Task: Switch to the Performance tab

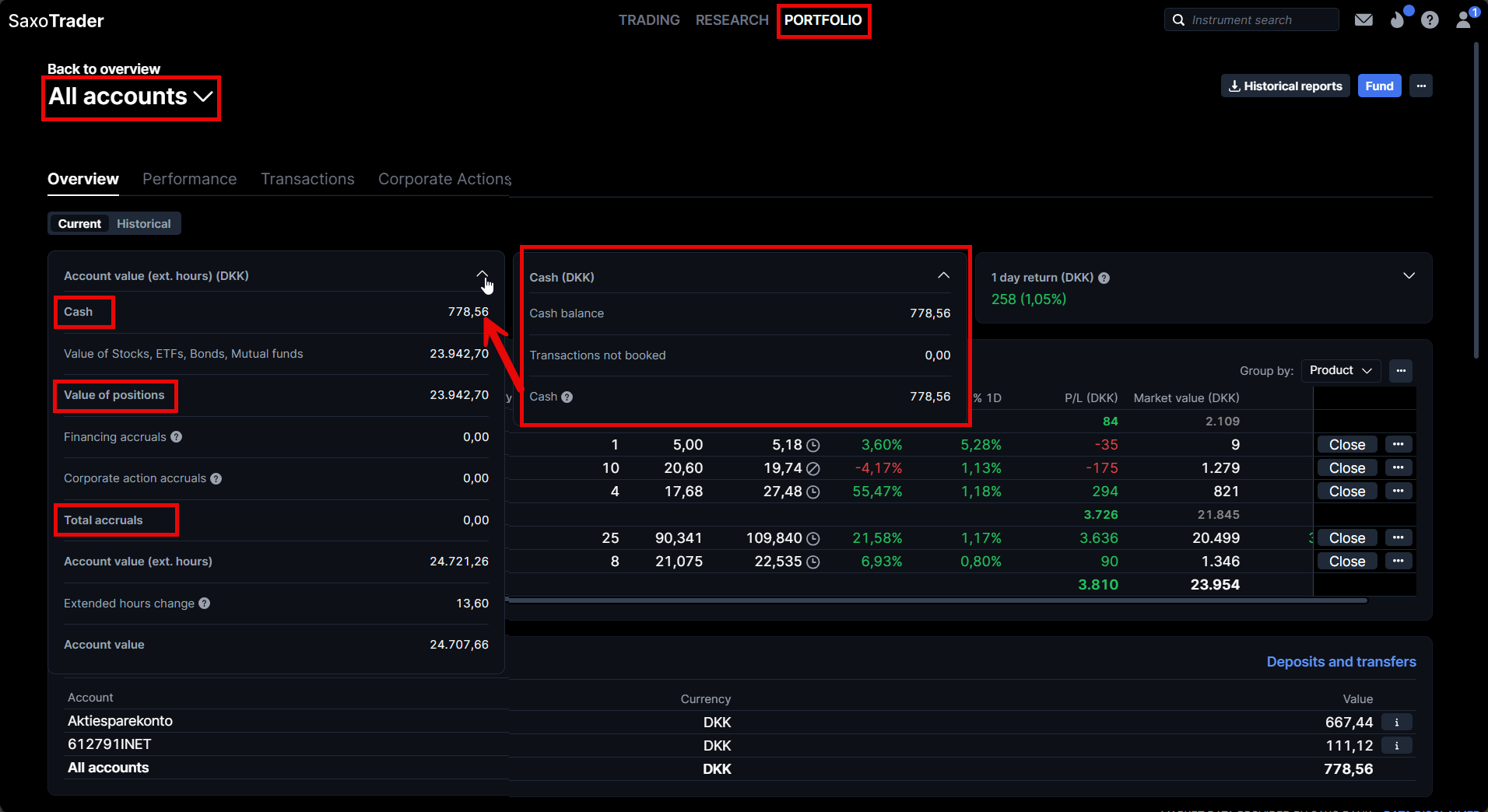Action: click(x=189, y=179)
